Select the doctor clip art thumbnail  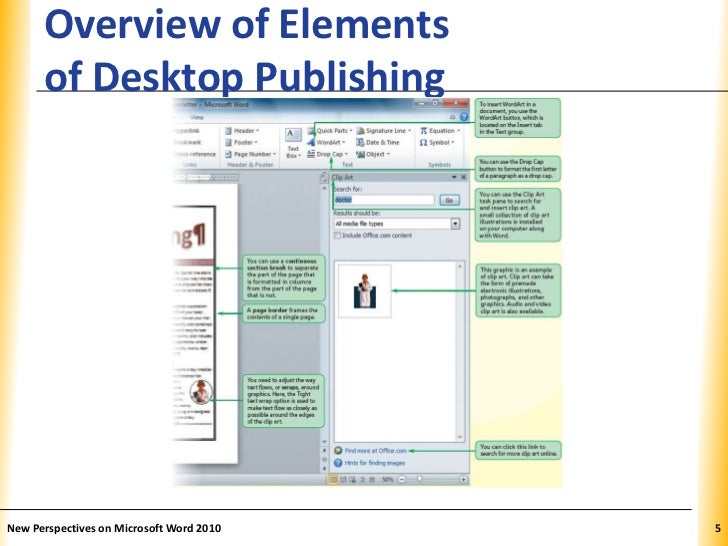pyautogui.click(x=365, y=291)
